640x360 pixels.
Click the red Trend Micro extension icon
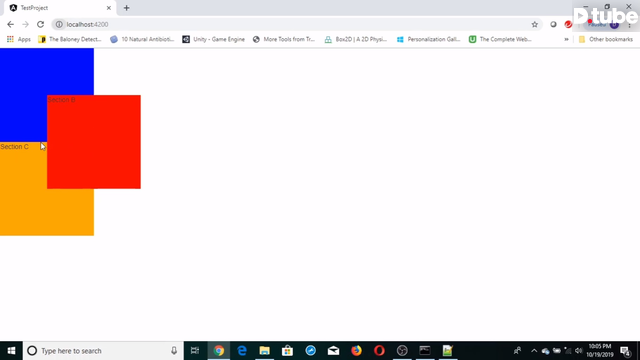[x=568, y=24]
